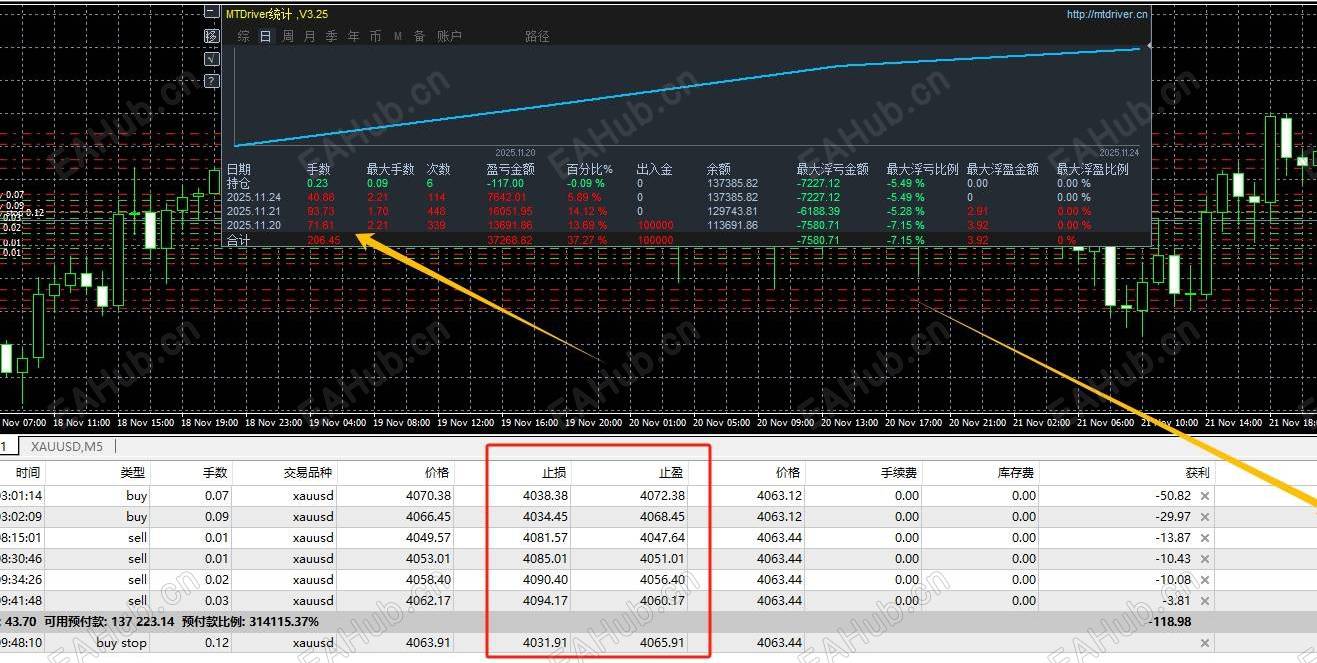The width and height of the screenshot is (1317, 663).
Task: Close the buy 0.09 order at 4066.45
Action: [x=1204, y=517]
